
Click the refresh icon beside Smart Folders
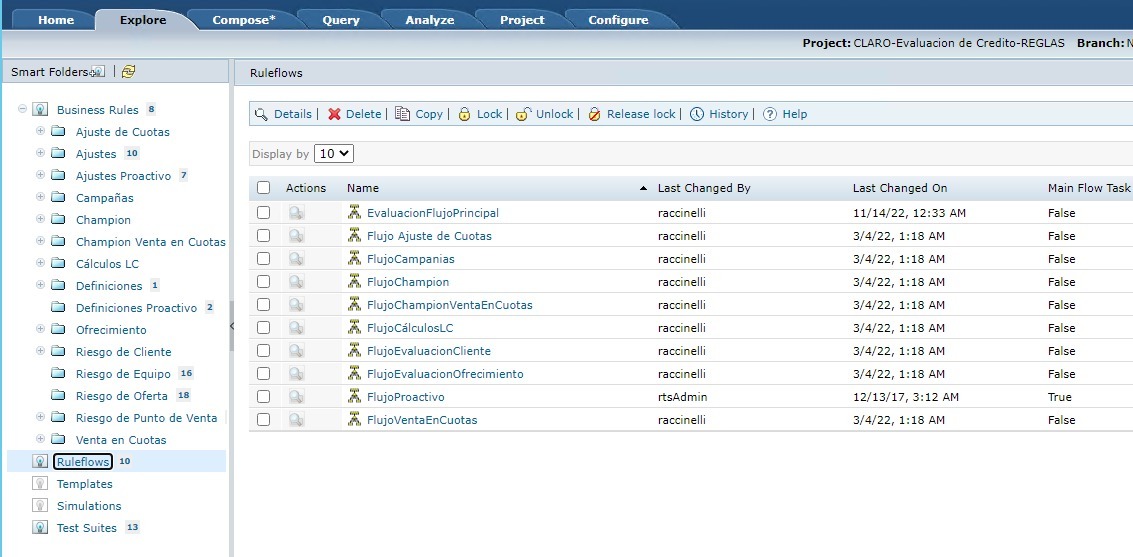(128, 72)
